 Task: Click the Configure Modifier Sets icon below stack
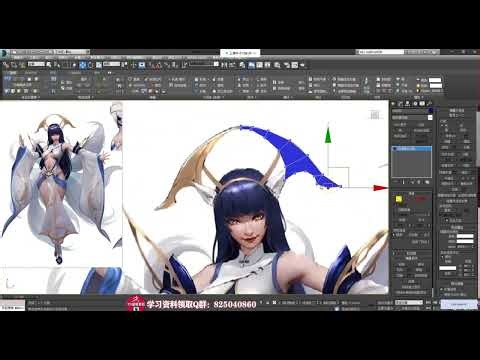[x=427, y=182]
